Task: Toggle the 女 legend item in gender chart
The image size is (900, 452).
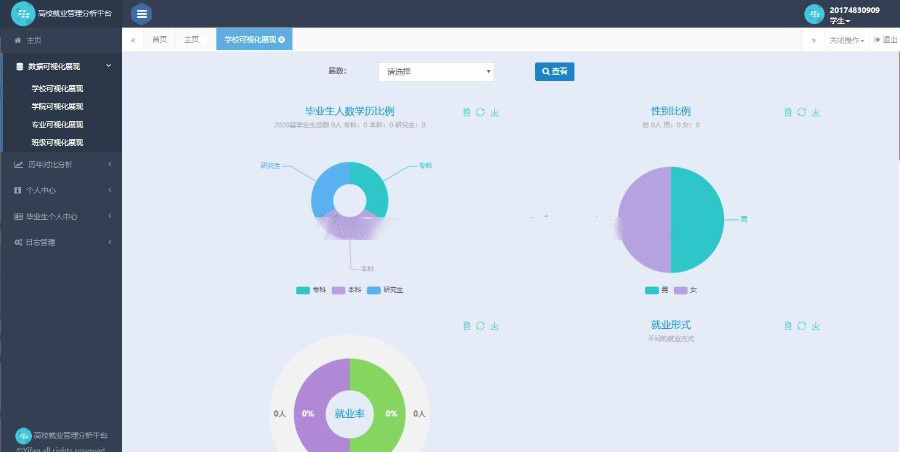Action: click(687, 290)
